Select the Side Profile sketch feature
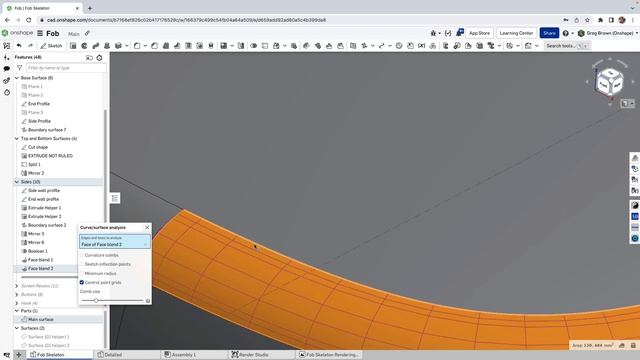 pyautogui.click(x=39, y=121)
